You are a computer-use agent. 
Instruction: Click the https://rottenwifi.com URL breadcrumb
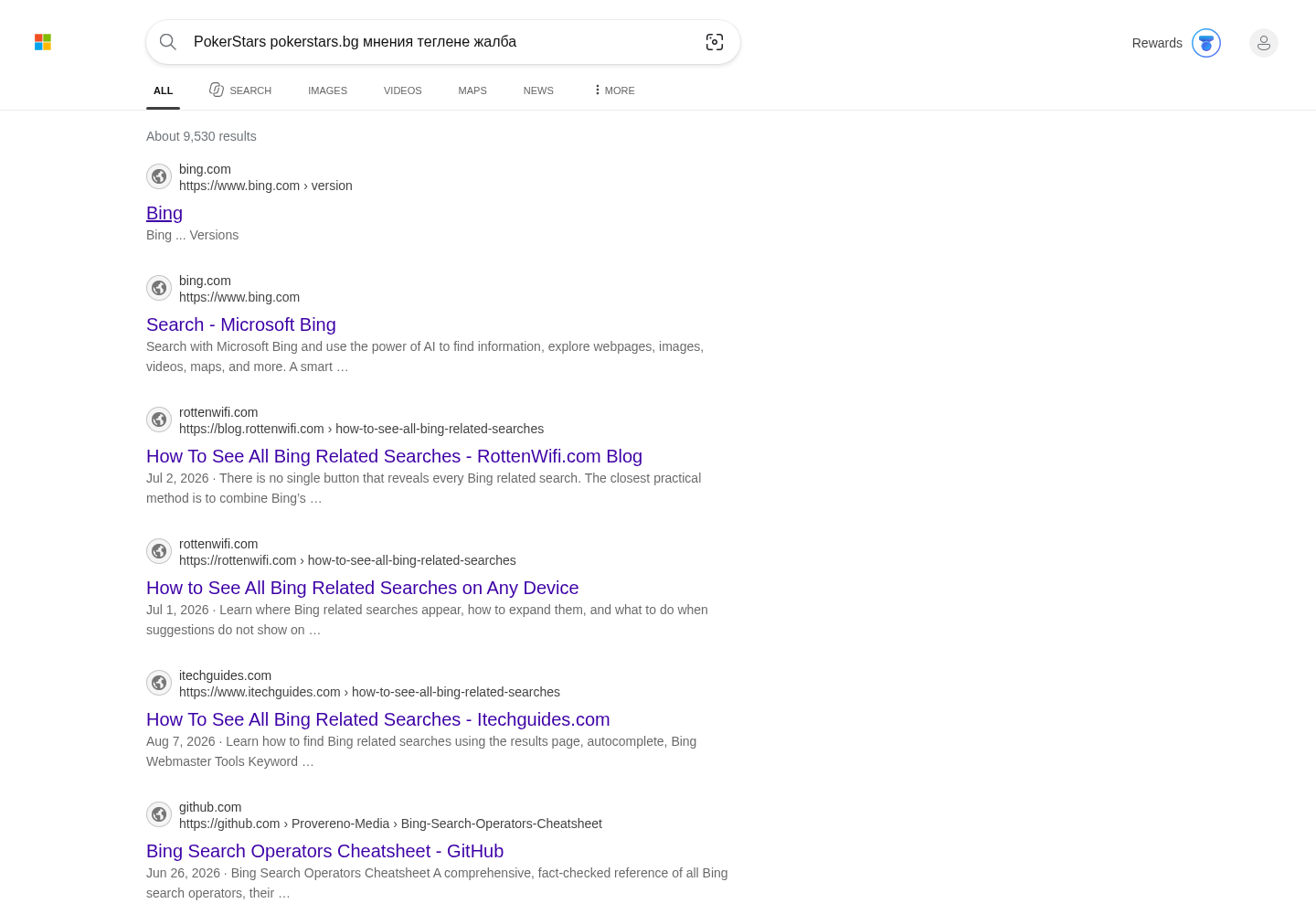tap(347, 560)
